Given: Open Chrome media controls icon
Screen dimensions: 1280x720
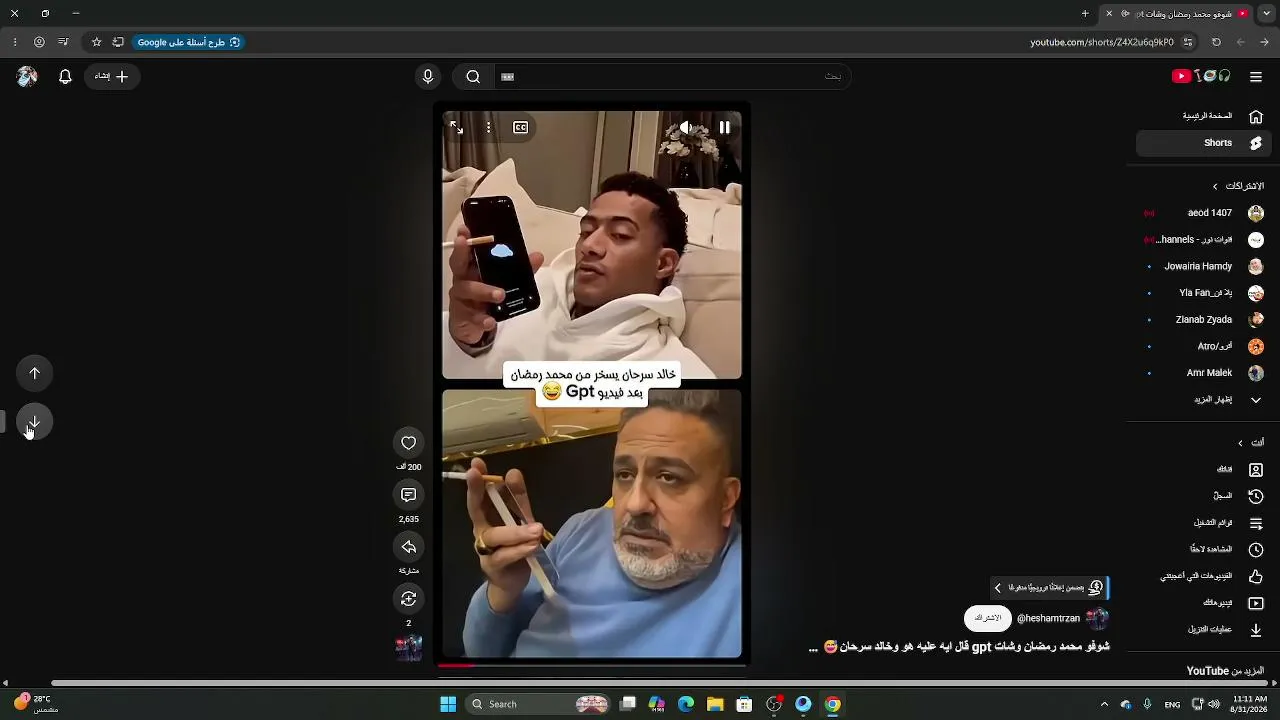Looking at the screenshot, I should tap(63, 42).
